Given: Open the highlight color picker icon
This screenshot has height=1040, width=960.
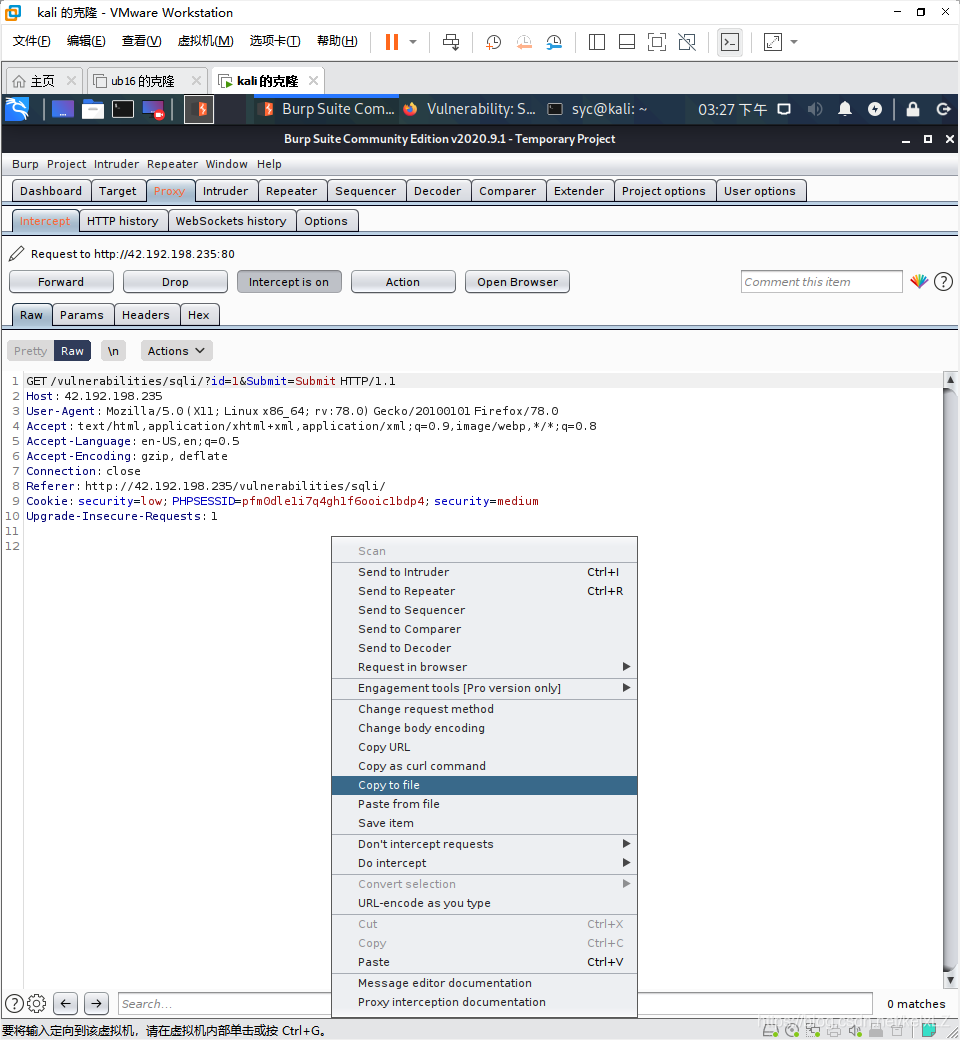Looking at the screenshot, I should click(x=919, y=282).
